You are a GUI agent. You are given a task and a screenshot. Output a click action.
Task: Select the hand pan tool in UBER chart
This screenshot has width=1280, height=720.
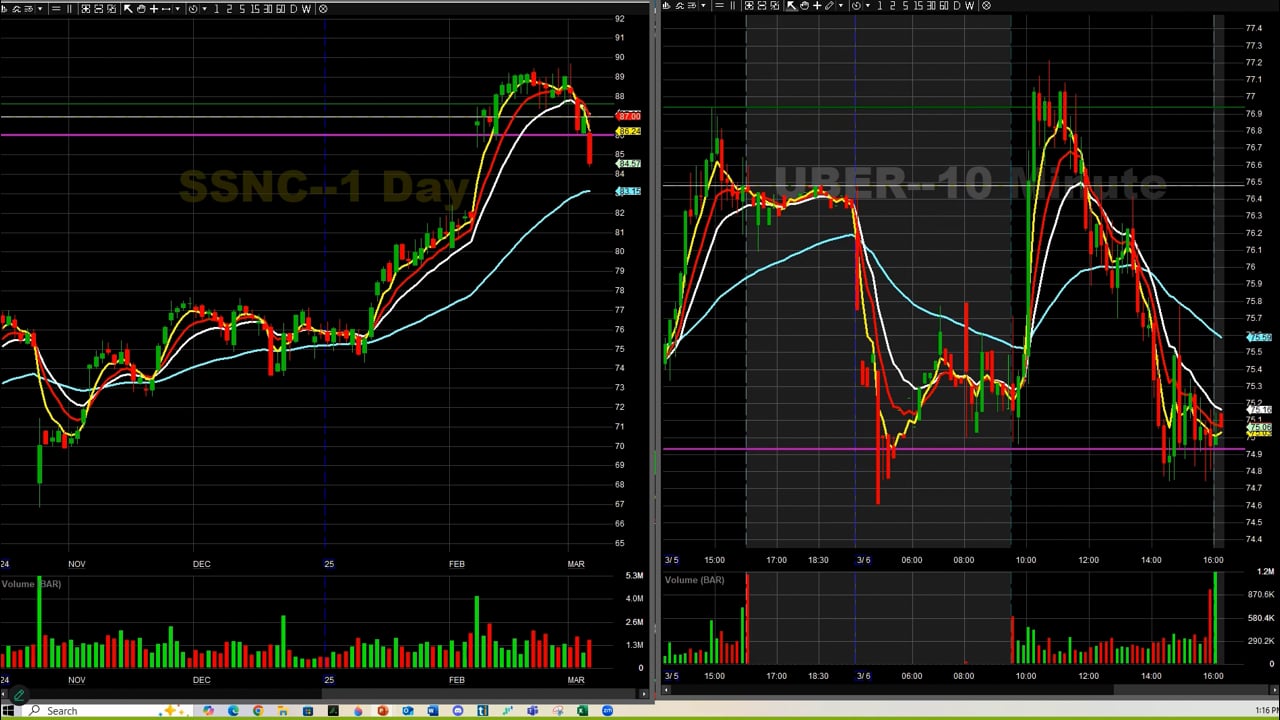pyautogui.click(x=805, y=6)
